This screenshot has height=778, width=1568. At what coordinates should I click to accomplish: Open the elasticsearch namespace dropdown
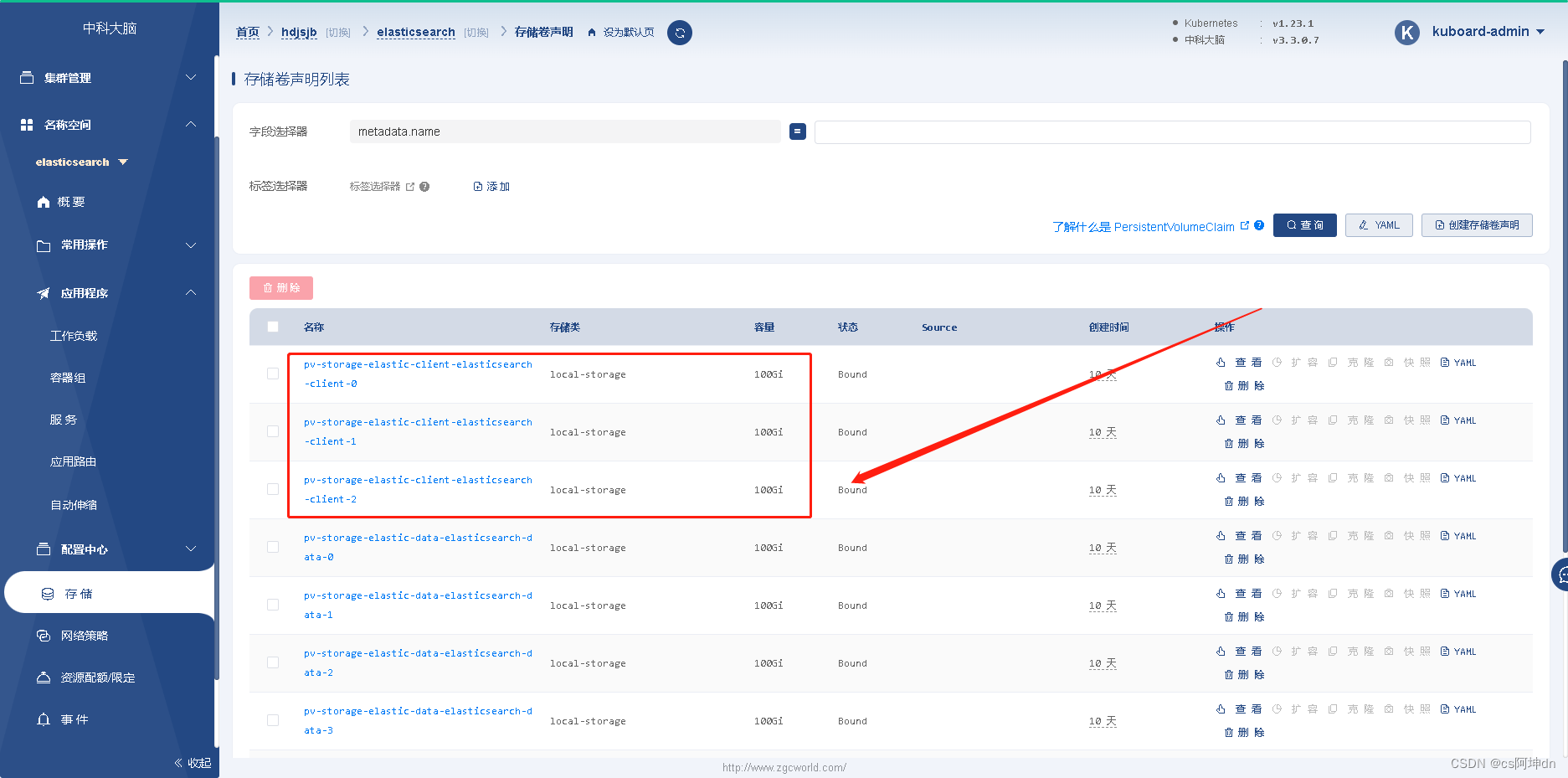82,162
